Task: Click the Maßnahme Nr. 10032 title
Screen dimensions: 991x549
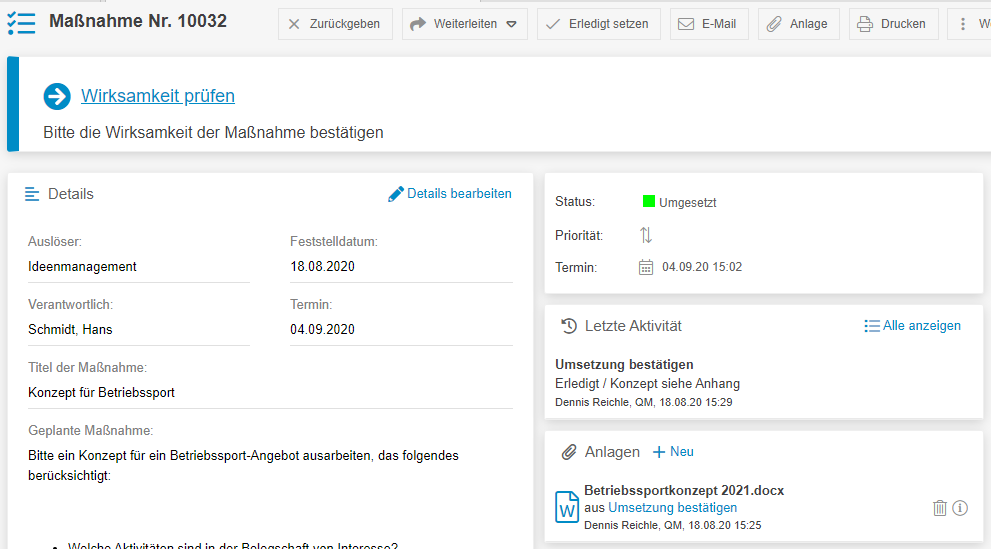Action: (138, 21)
